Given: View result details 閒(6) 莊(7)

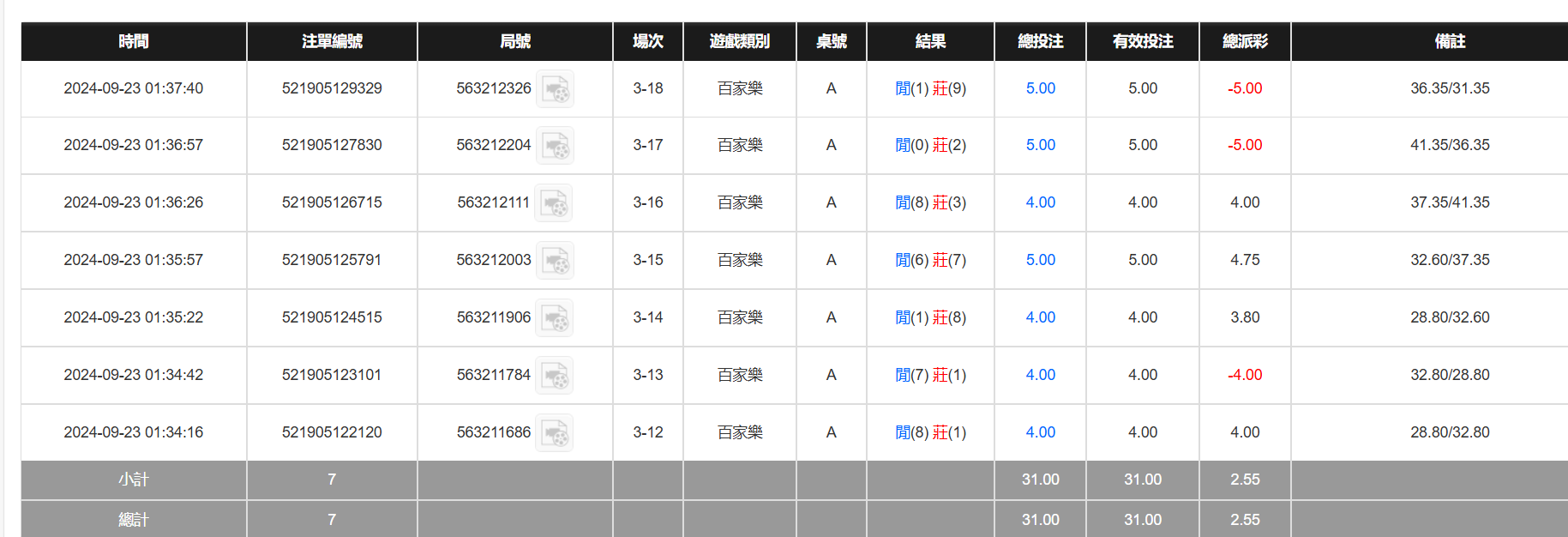Looking at the screenshot, I should pos(930,260).
